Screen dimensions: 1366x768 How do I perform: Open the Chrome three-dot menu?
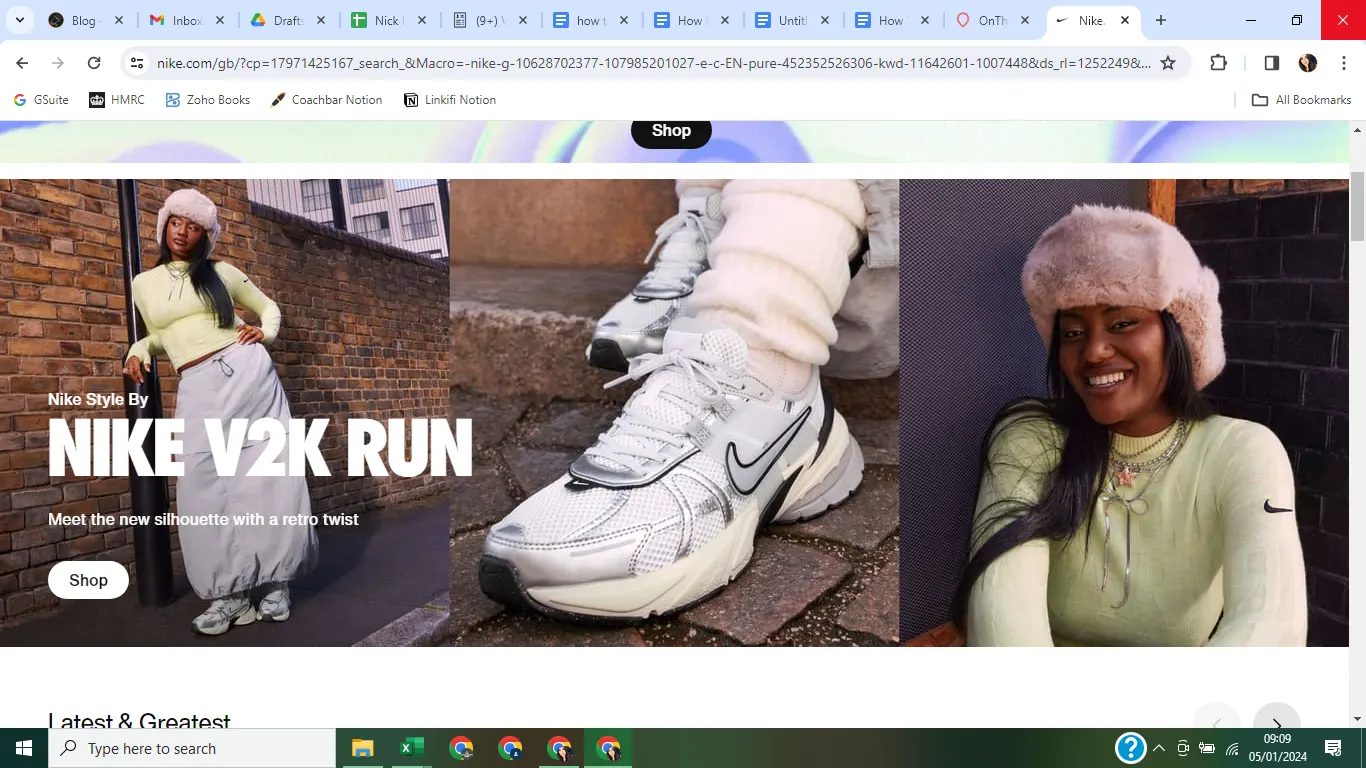coord(1343,63)
